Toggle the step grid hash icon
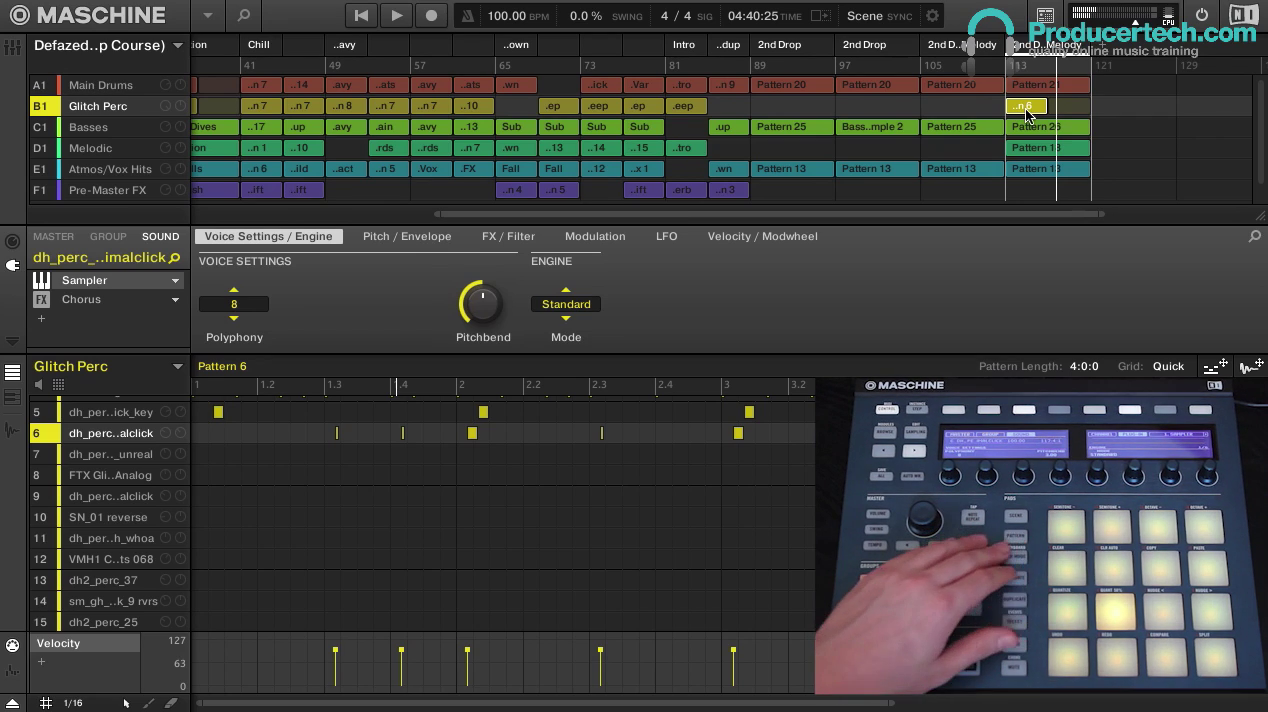This screenshot has height=712, width=1268. coord(45,703)
